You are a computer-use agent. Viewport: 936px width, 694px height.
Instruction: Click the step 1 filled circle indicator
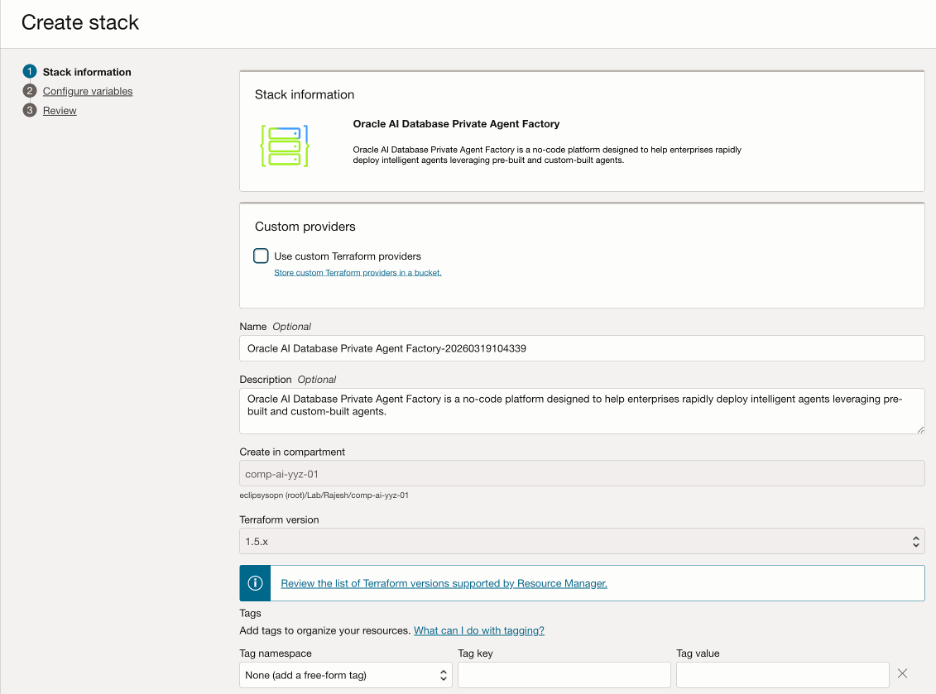(x=30, y=71)
